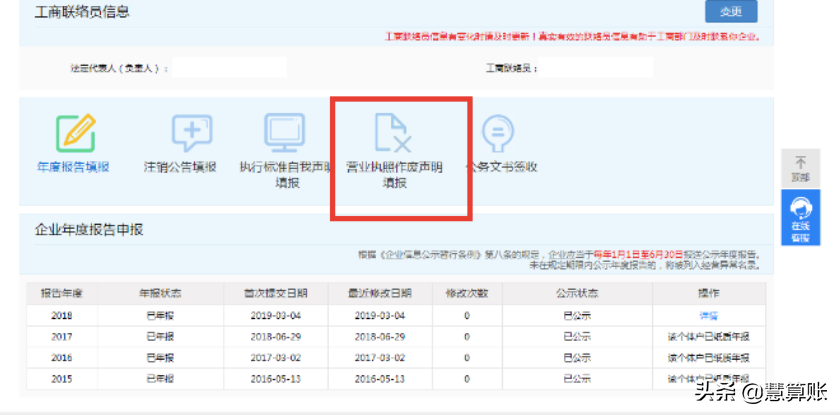This screenshot has height=415, width=840.
Task: Select the 最近修改日期 column header
Action: 380,293
